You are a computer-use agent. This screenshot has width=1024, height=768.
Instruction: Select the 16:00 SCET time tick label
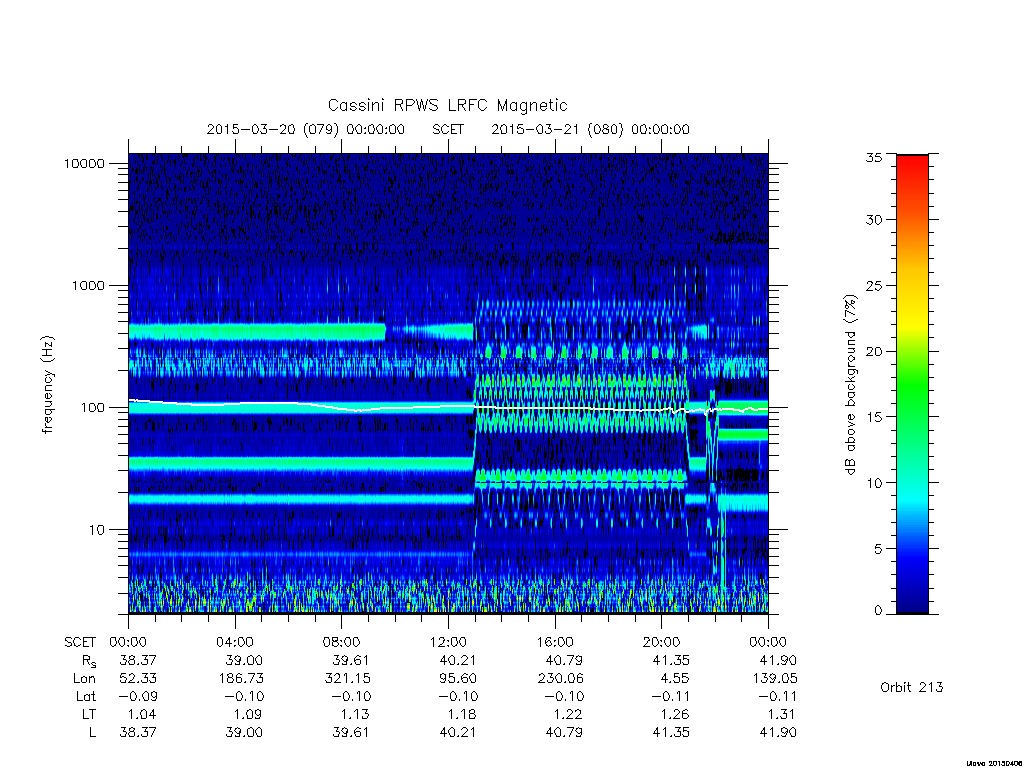(555, 642)
